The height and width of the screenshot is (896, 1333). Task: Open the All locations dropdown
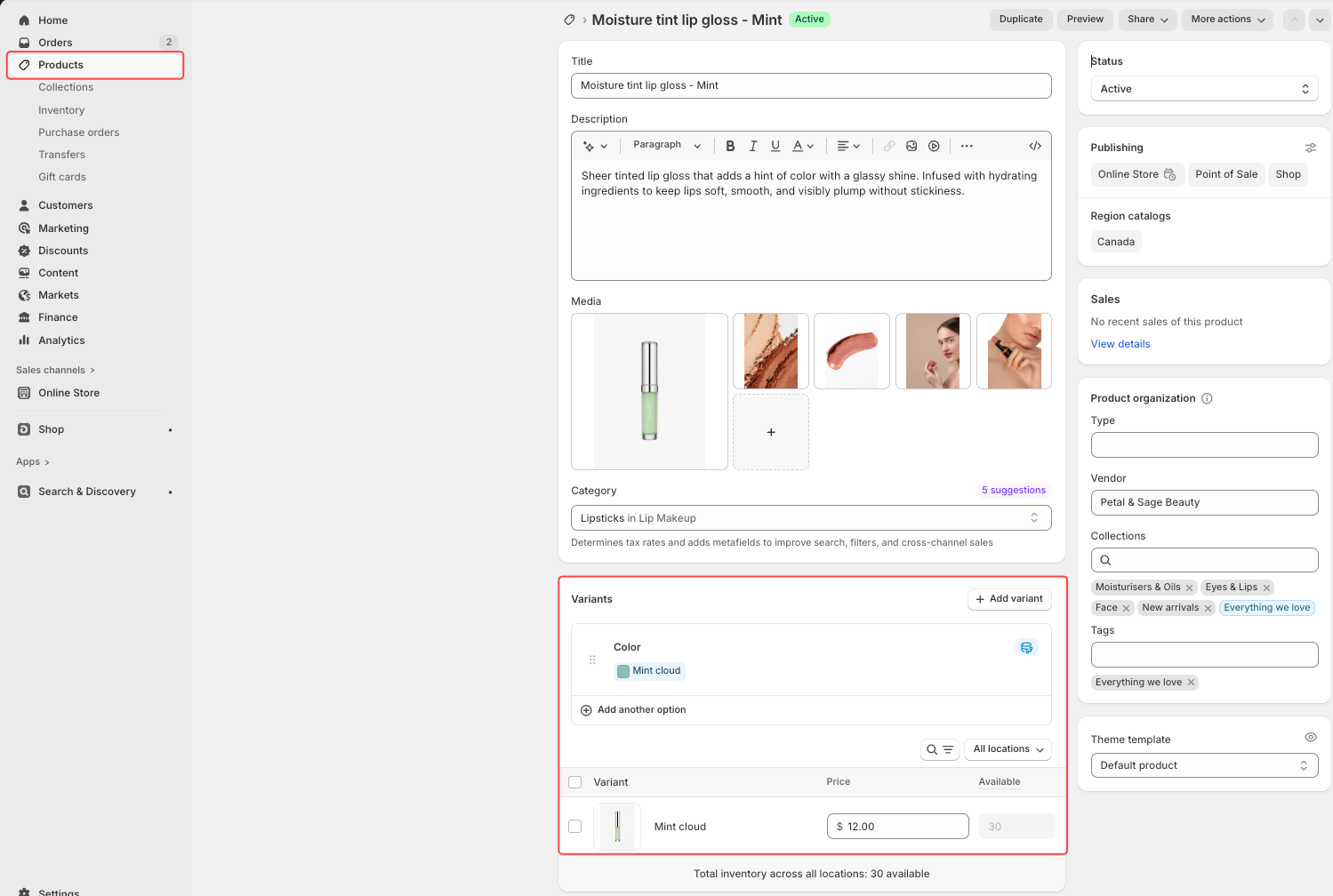pyautogui.click(x=1008, y=749)
